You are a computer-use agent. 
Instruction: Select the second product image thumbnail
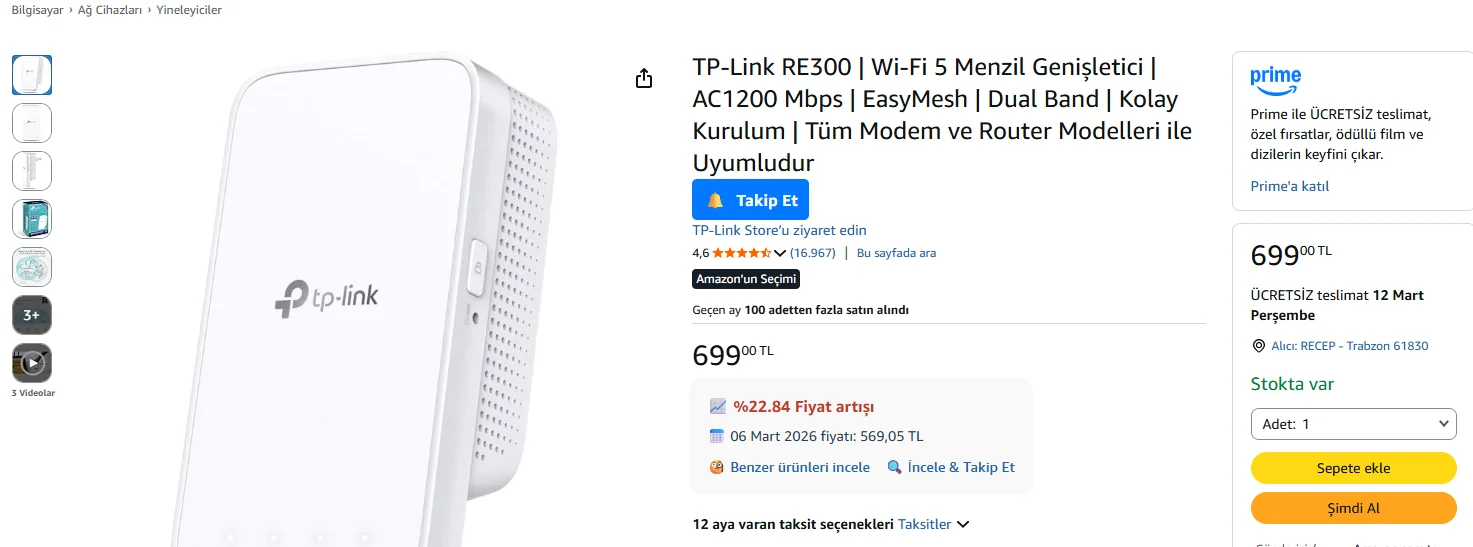click(32, 123)
